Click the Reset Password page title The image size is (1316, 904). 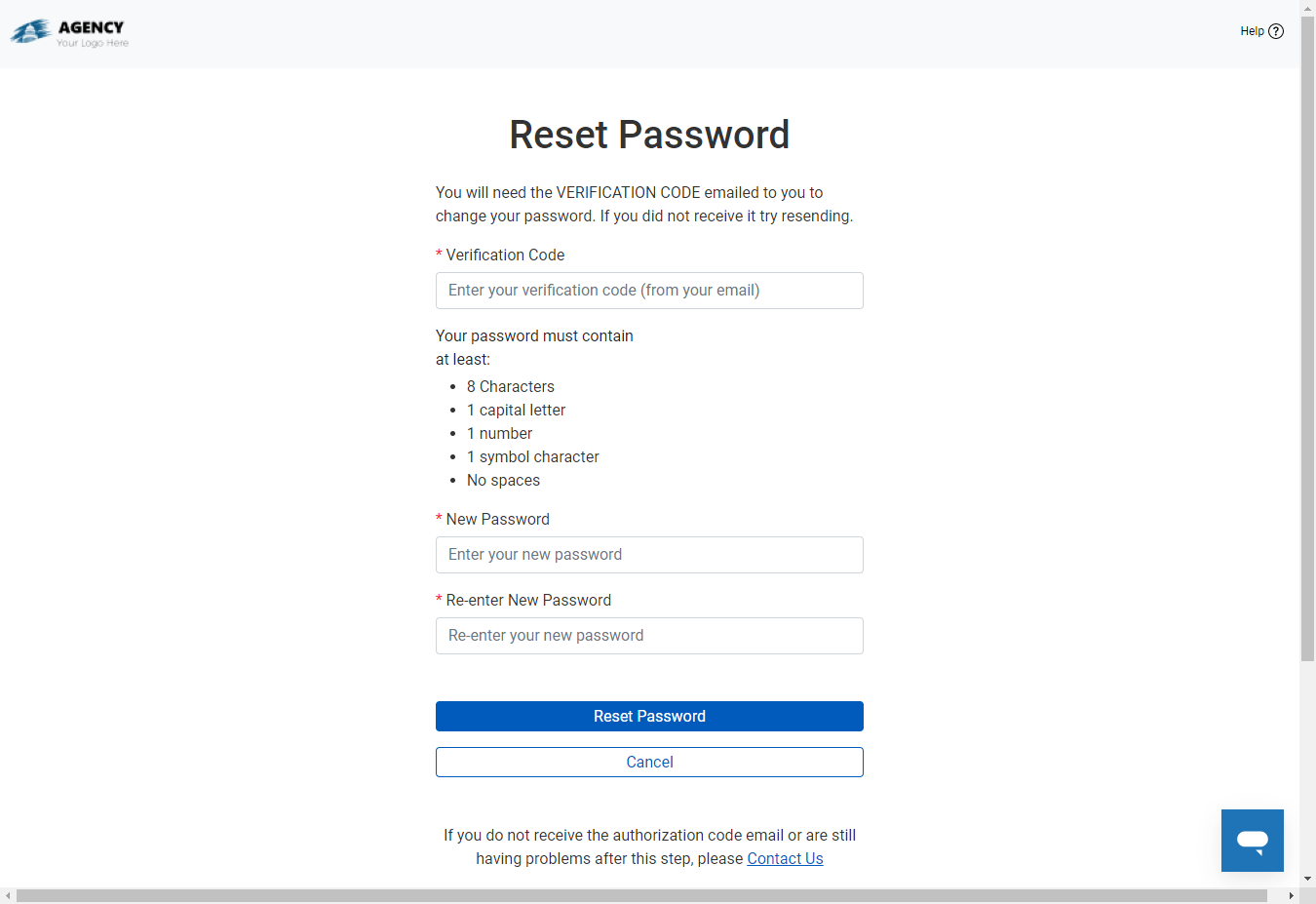coord(649,135)
